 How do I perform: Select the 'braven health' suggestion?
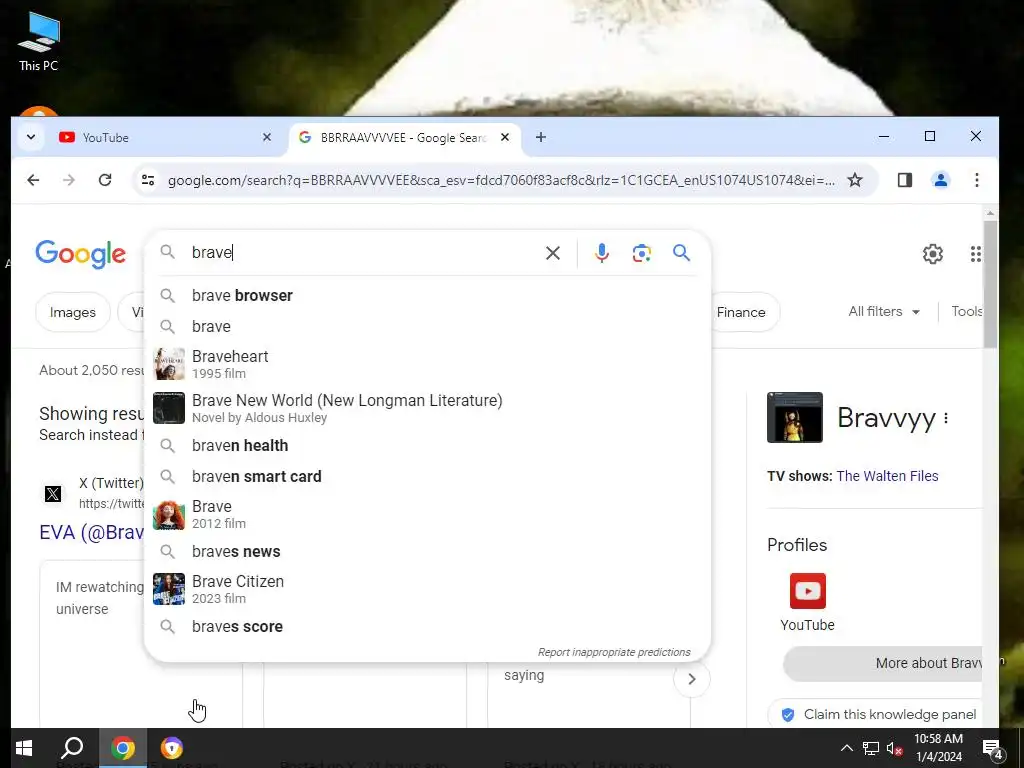[x=427, y=445]
